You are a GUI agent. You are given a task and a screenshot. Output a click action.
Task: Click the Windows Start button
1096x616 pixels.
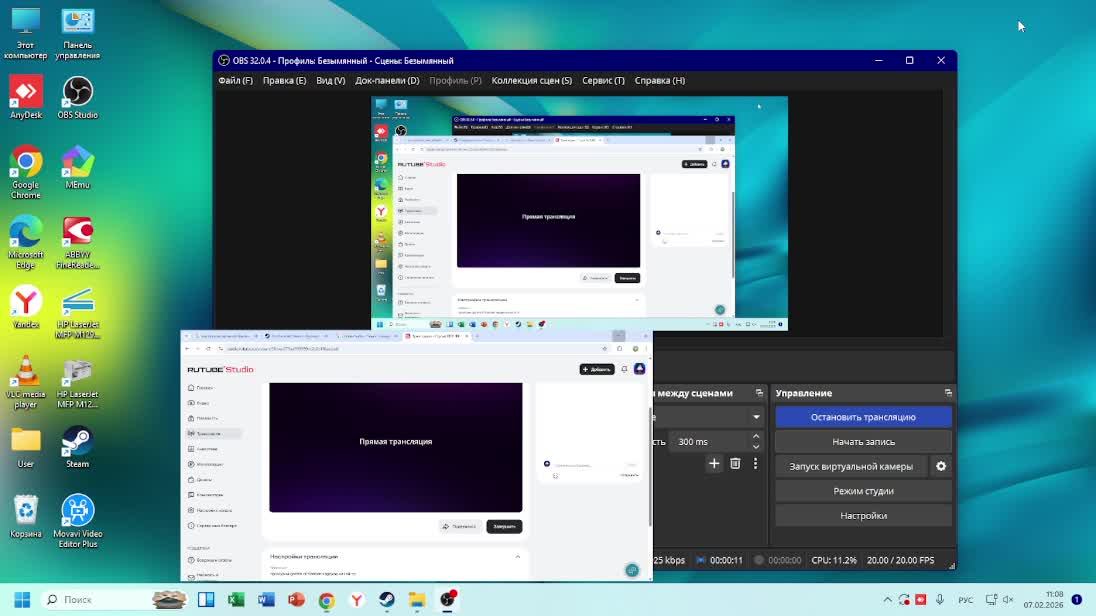(x=22, y=599)
